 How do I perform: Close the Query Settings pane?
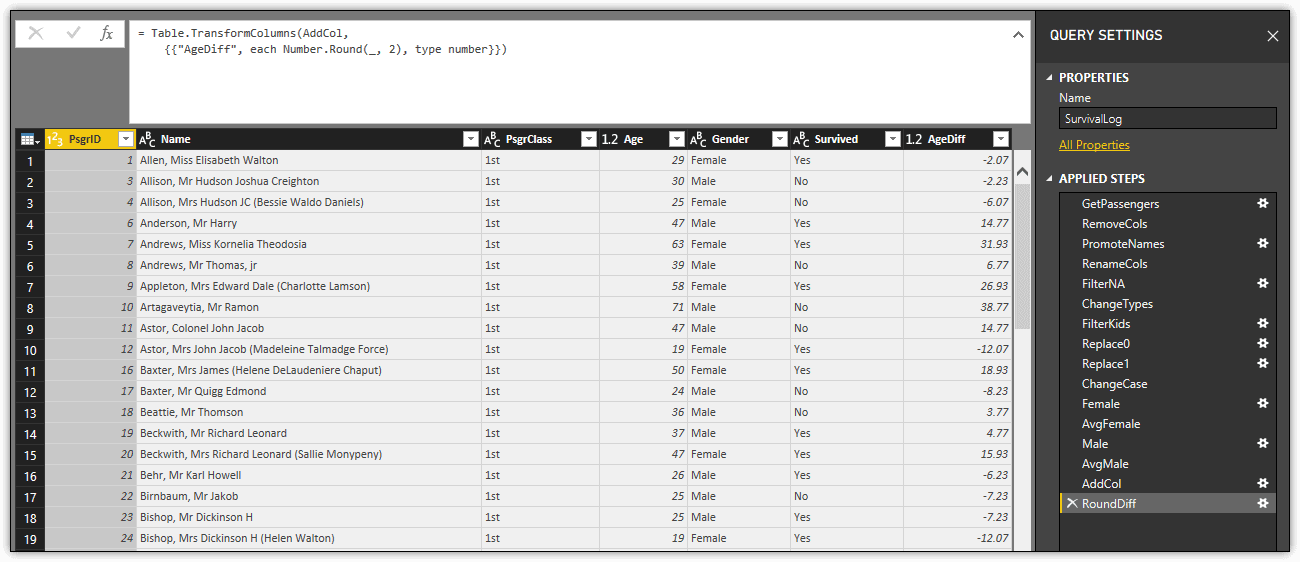point(1273,36)
